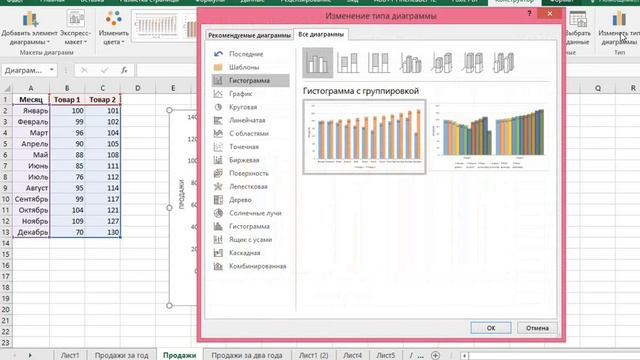
Task: Open dialog help question mark
Action: pyautogui.click(x=529, y=13)
